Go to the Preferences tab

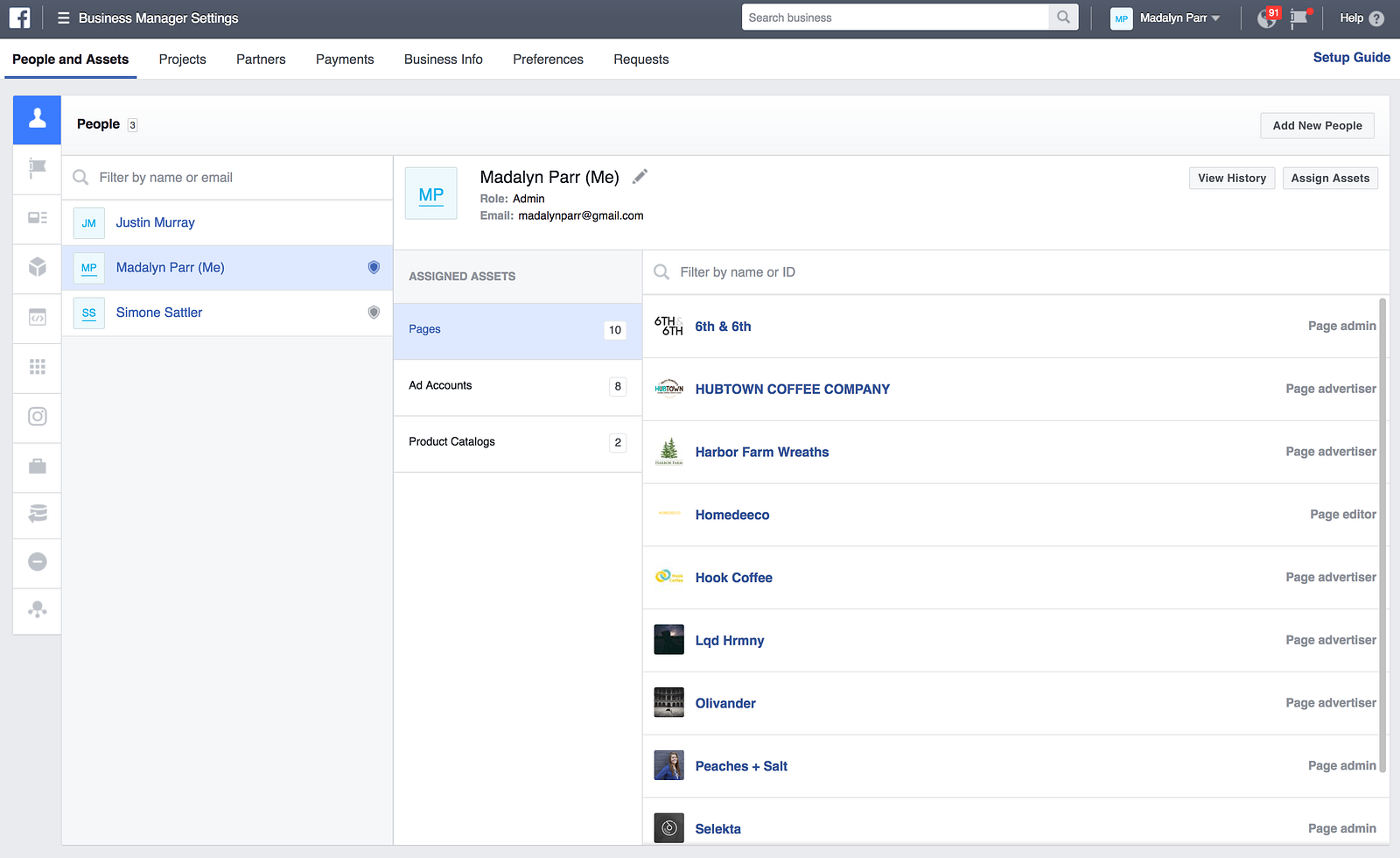548,60
